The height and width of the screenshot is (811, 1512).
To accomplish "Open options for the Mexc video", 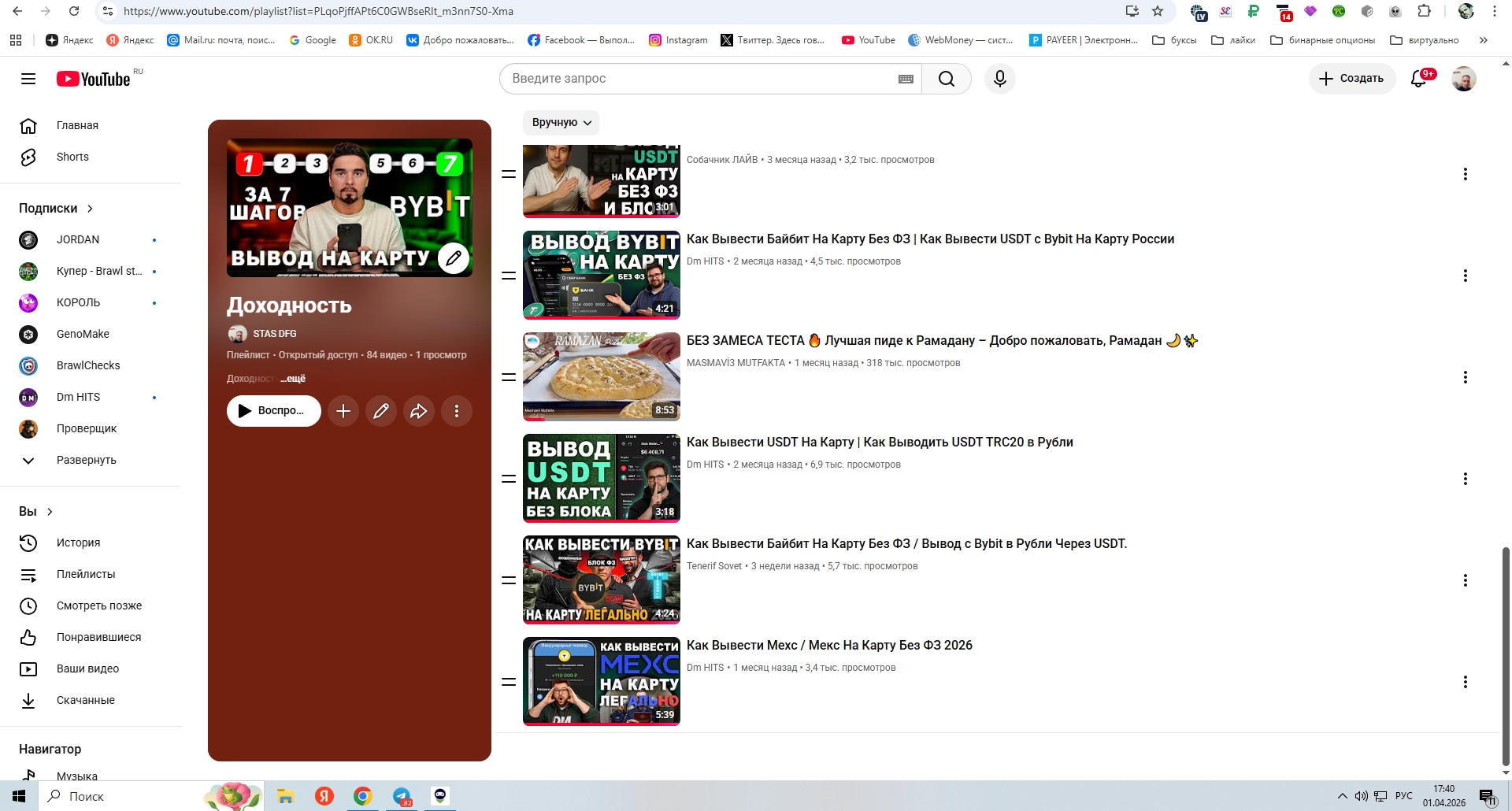I will (1466, 682).
